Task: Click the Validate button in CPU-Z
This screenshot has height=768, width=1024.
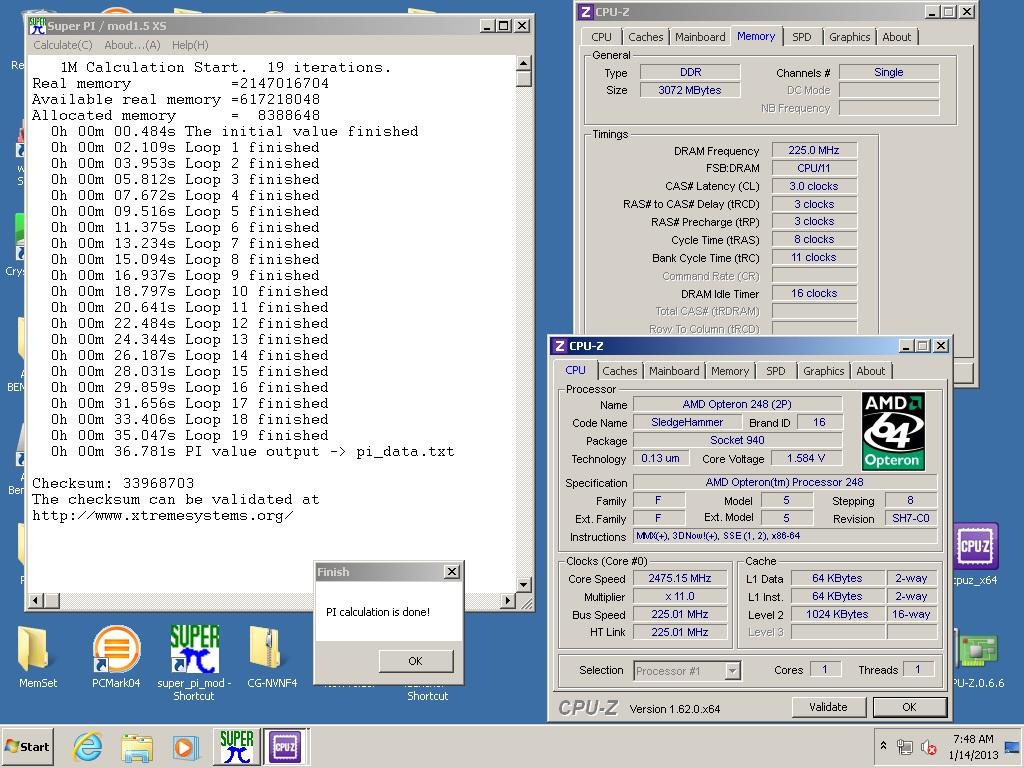Action: pyautogui.click(x=828, y=707)
